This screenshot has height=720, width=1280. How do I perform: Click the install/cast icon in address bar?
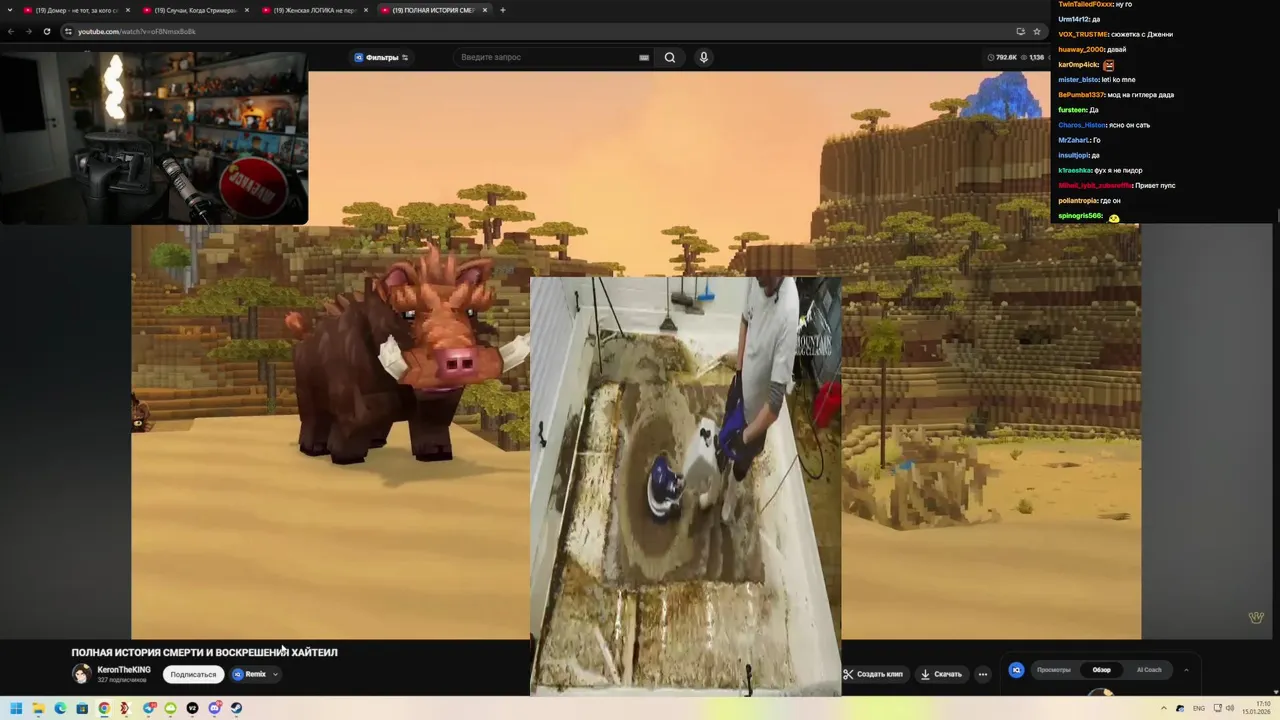(x=1020, y=31)
